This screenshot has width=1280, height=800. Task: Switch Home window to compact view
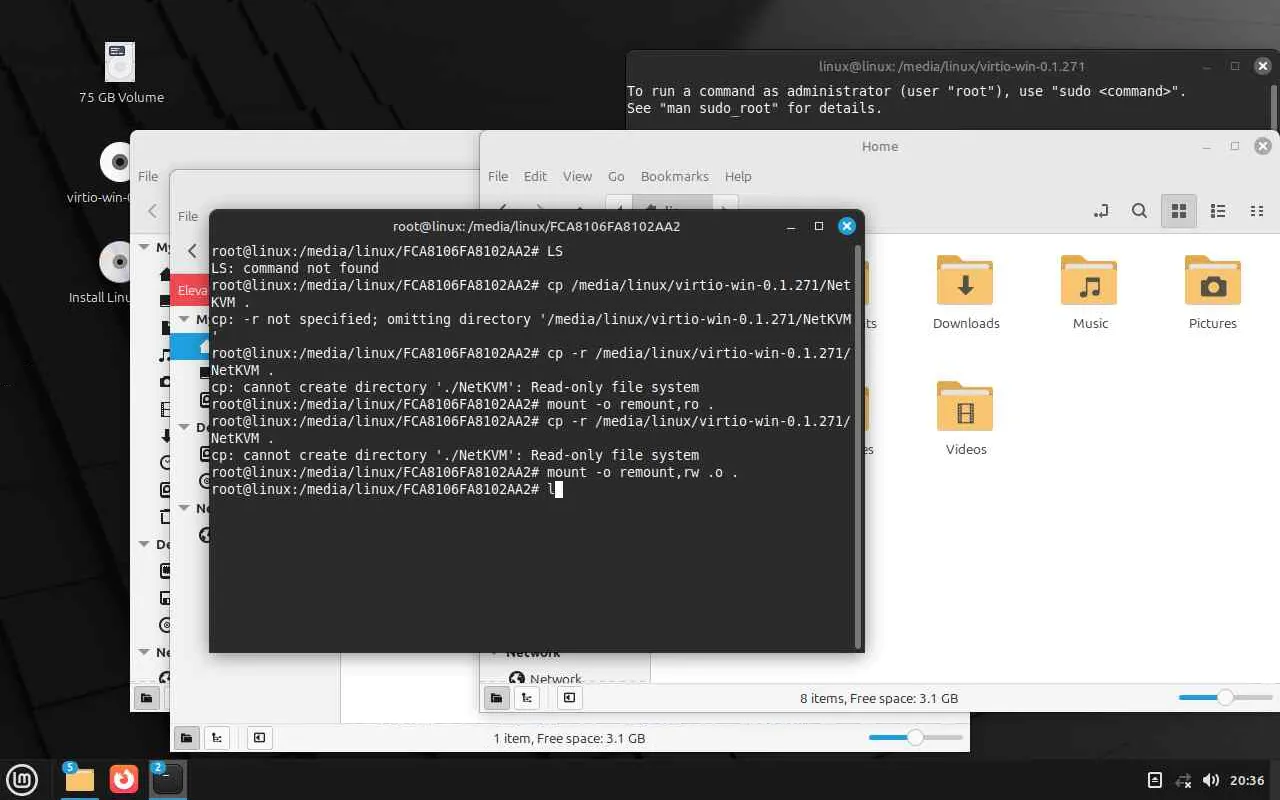tap(1257, 211)
